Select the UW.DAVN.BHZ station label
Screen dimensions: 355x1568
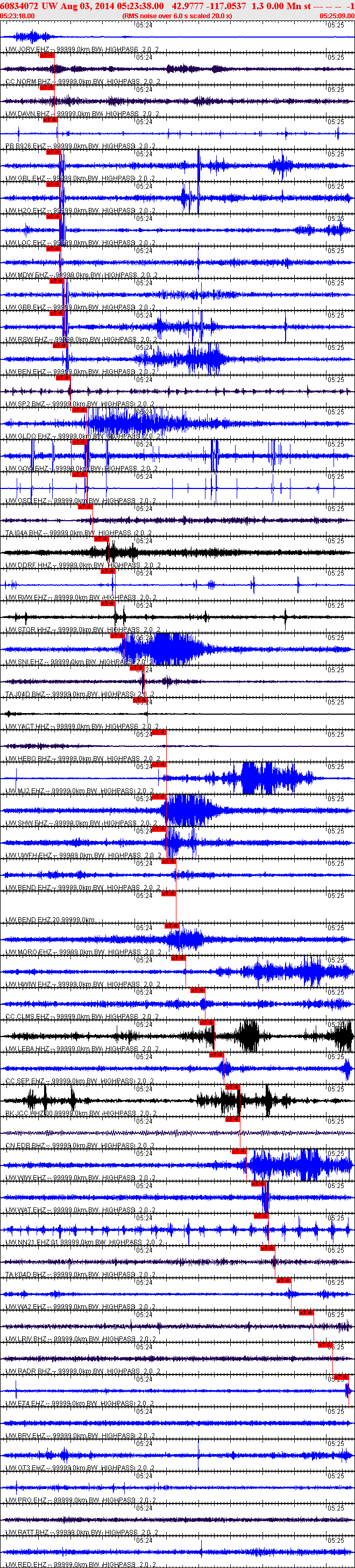pyautogui.click(x=27, y=114)
